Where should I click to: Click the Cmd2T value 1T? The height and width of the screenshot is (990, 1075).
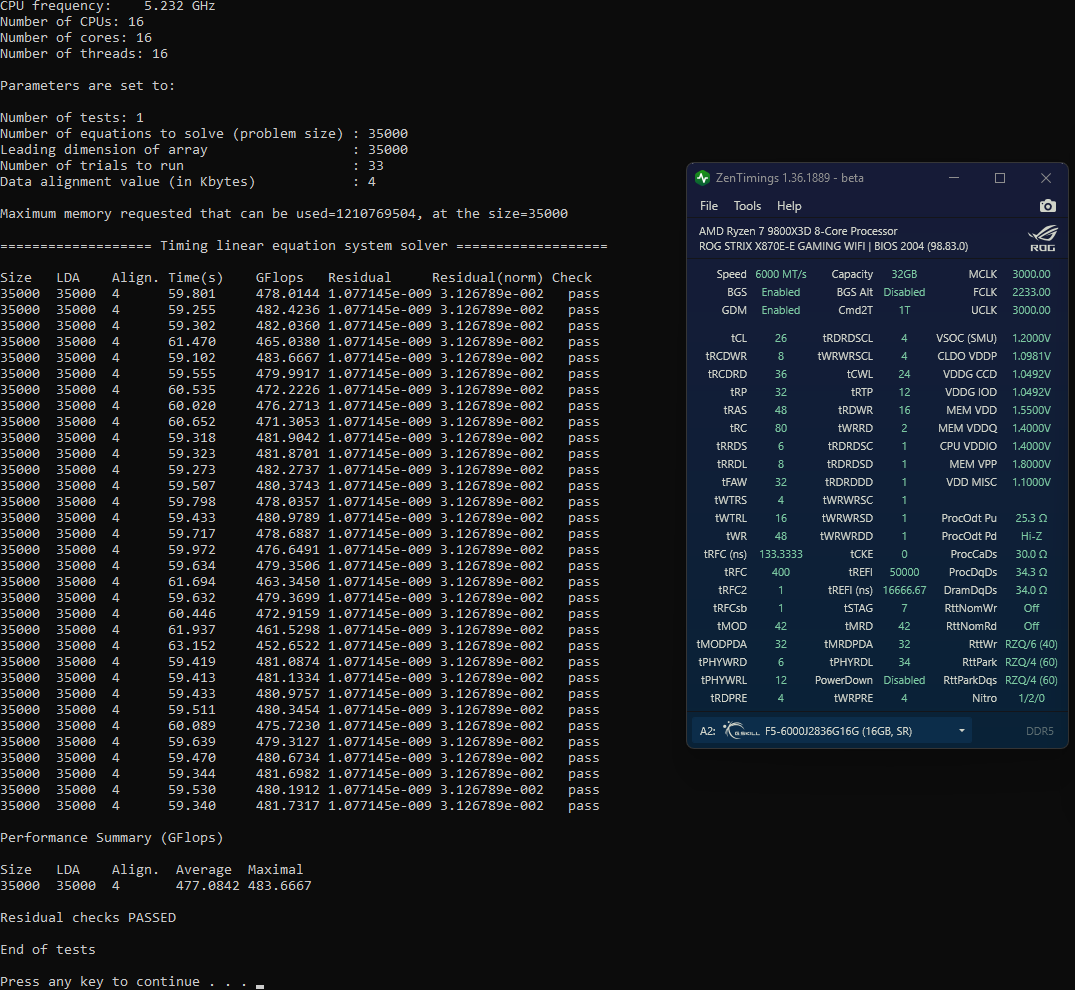click(904, 310)
